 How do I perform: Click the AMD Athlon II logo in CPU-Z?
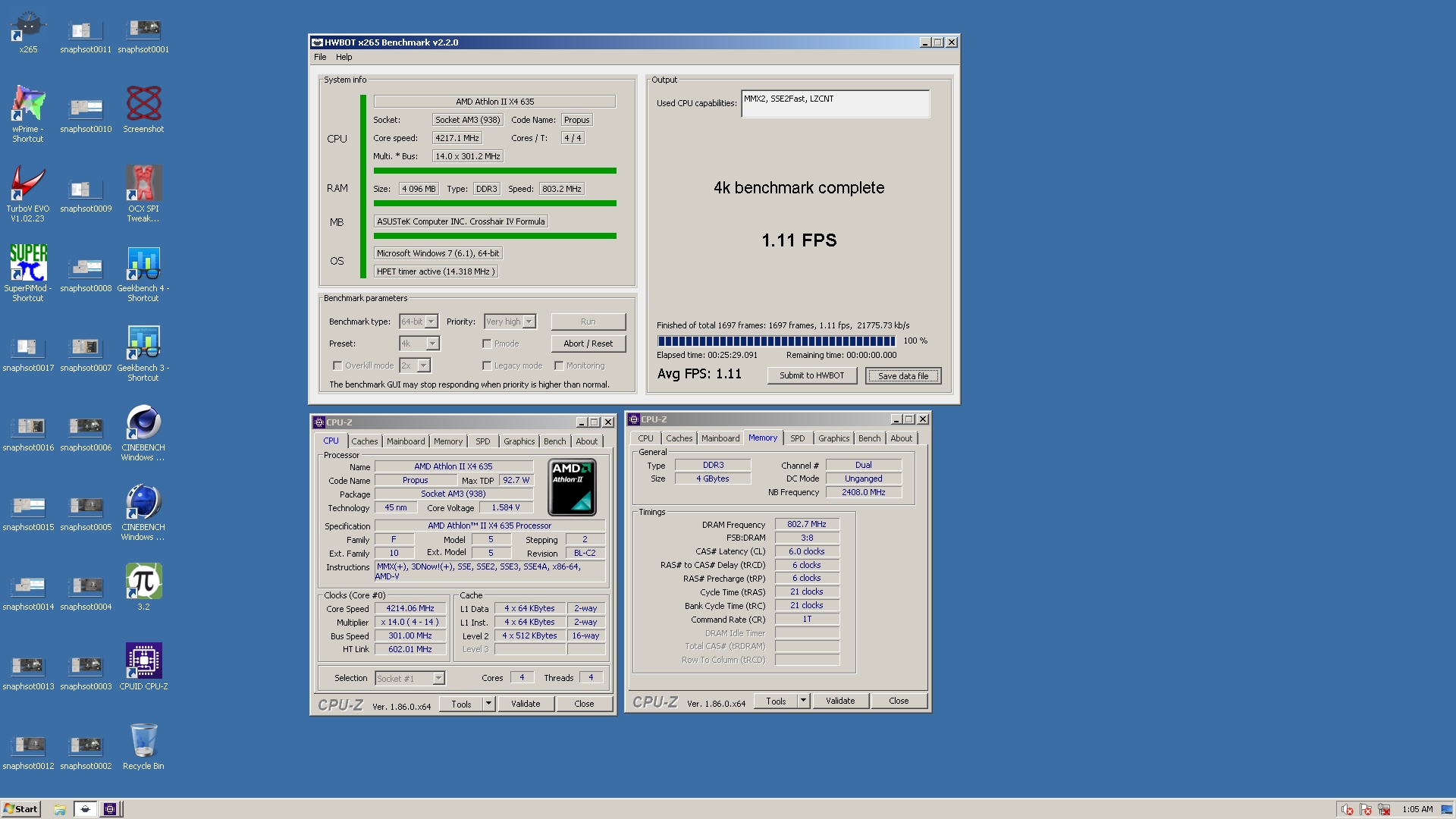(x=572, y=487)
